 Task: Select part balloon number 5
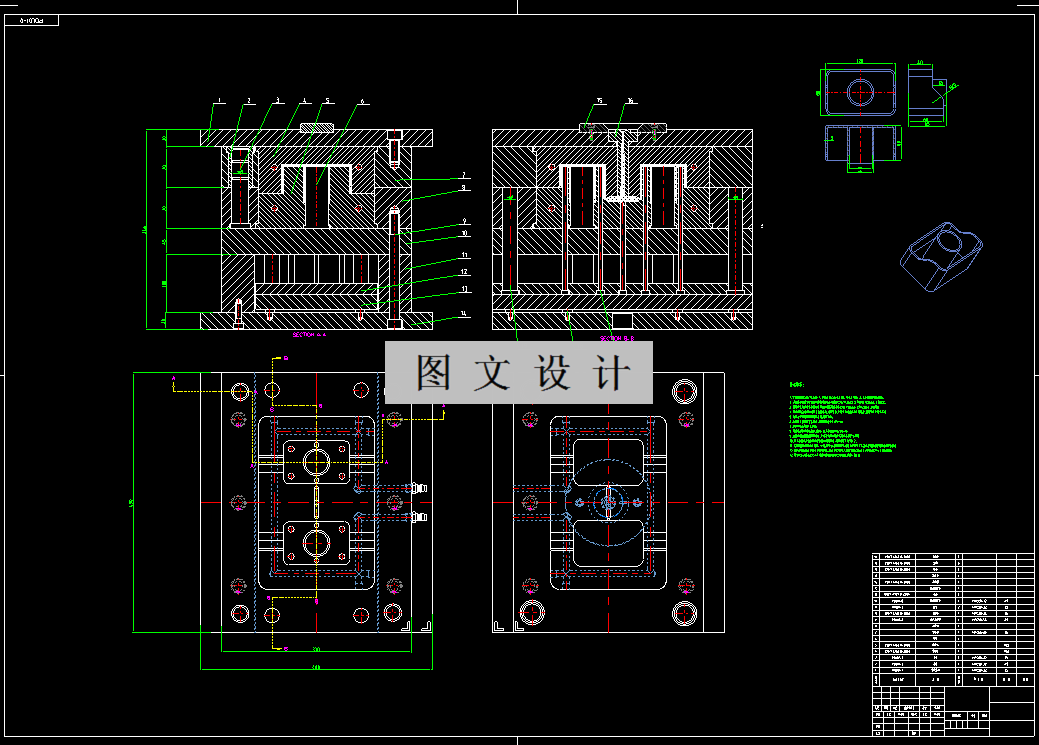(x=327, y=101)
